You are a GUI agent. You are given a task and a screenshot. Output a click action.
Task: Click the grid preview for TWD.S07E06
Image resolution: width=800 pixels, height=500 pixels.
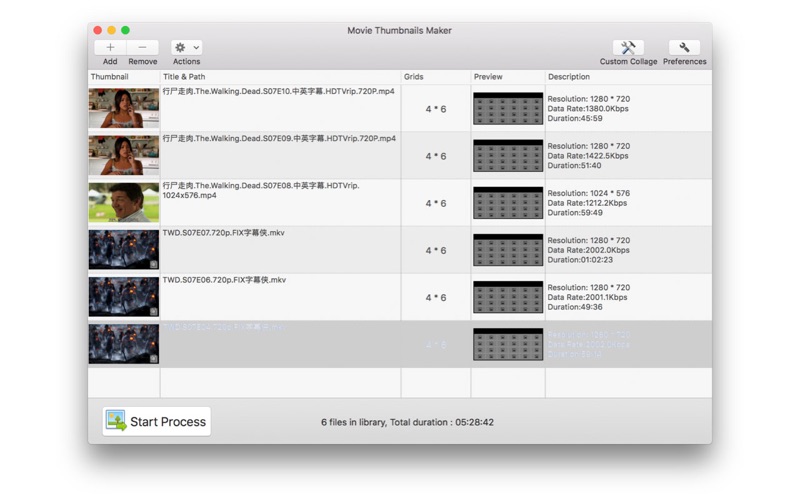pos(508,297)
